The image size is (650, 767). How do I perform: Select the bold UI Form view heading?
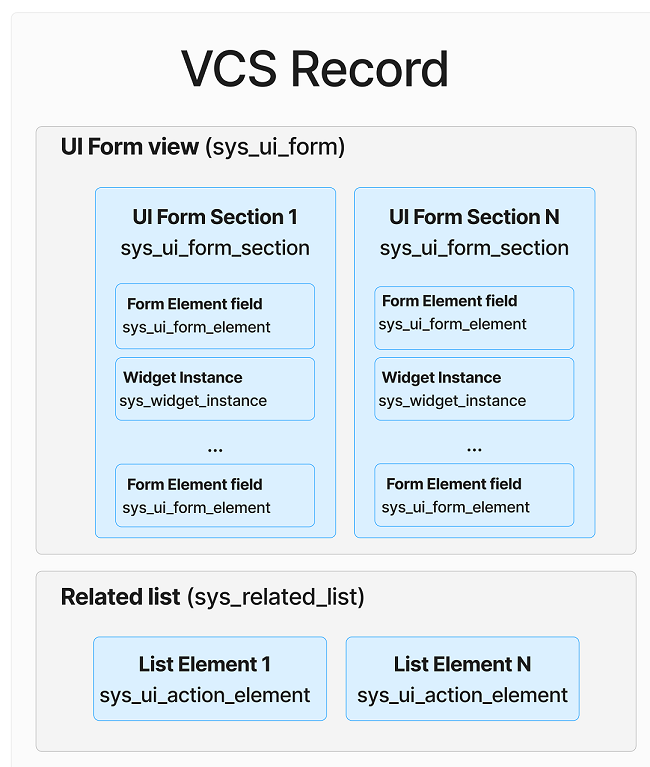coord(130,147)
